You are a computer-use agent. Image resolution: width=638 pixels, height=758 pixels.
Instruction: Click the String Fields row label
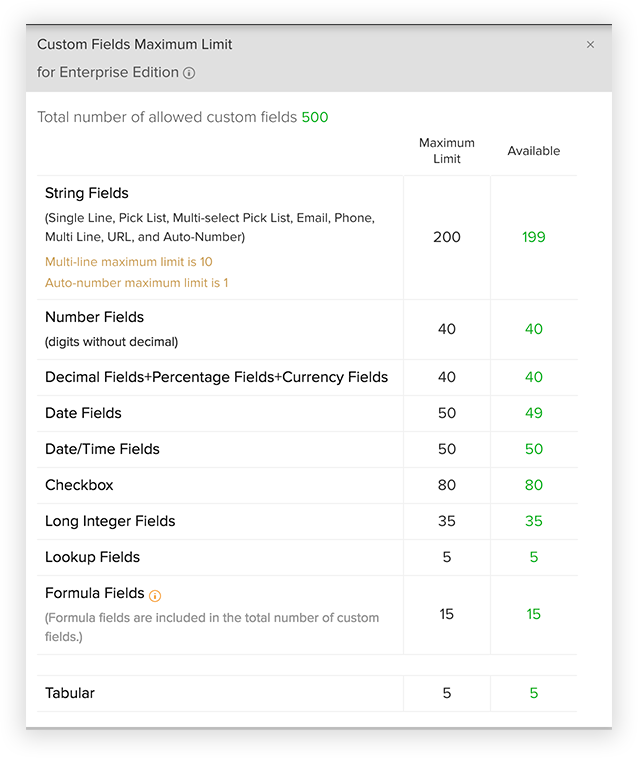click(87, 193)
